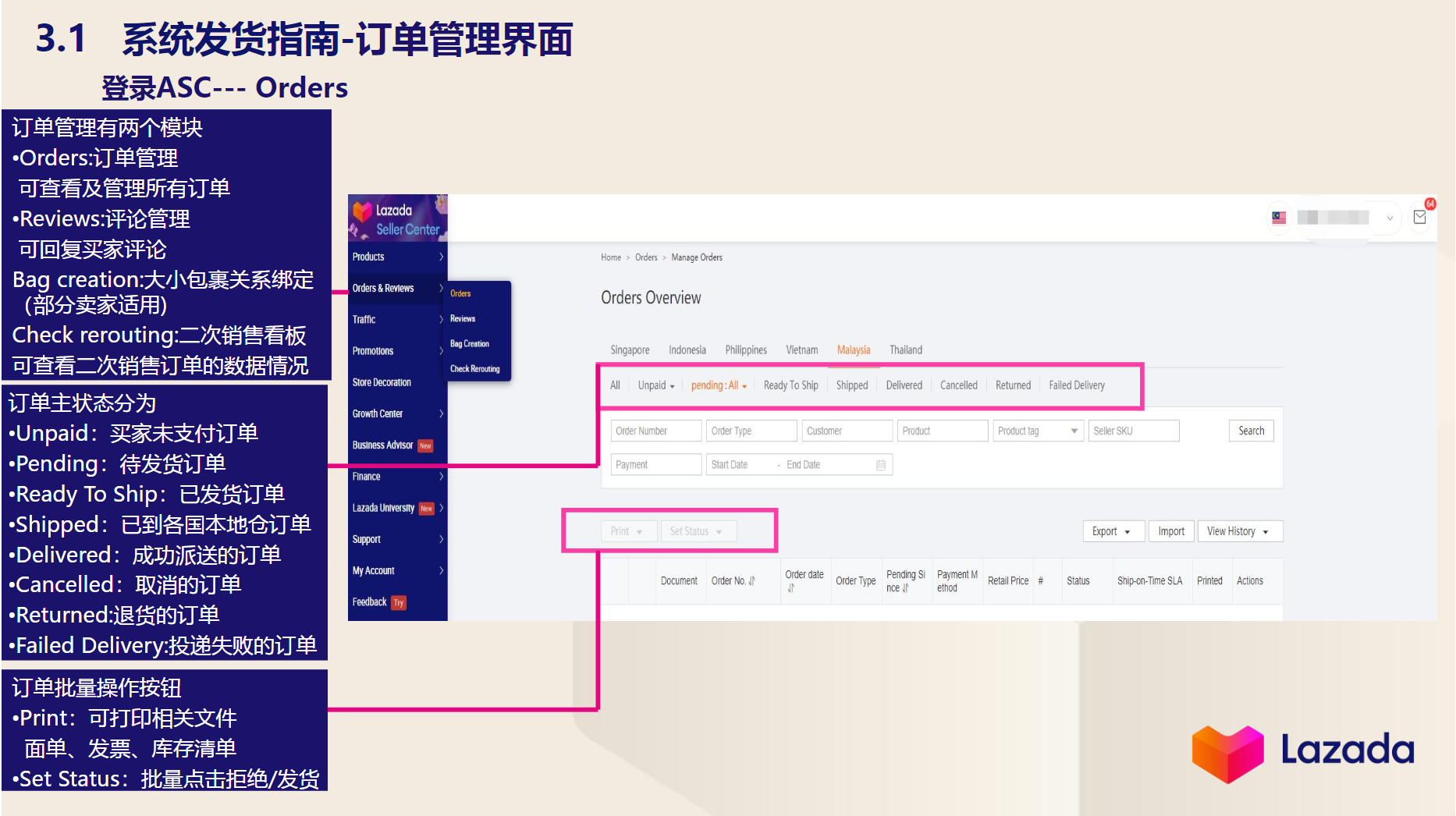1456x816 pixels.
Task: Filter by Shipped status
Action: [852, 385]
